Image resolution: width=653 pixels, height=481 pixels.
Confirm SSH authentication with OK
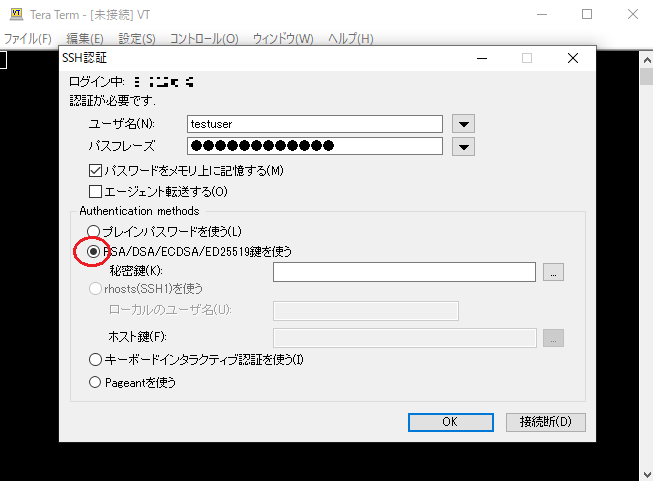click(451, 422)
